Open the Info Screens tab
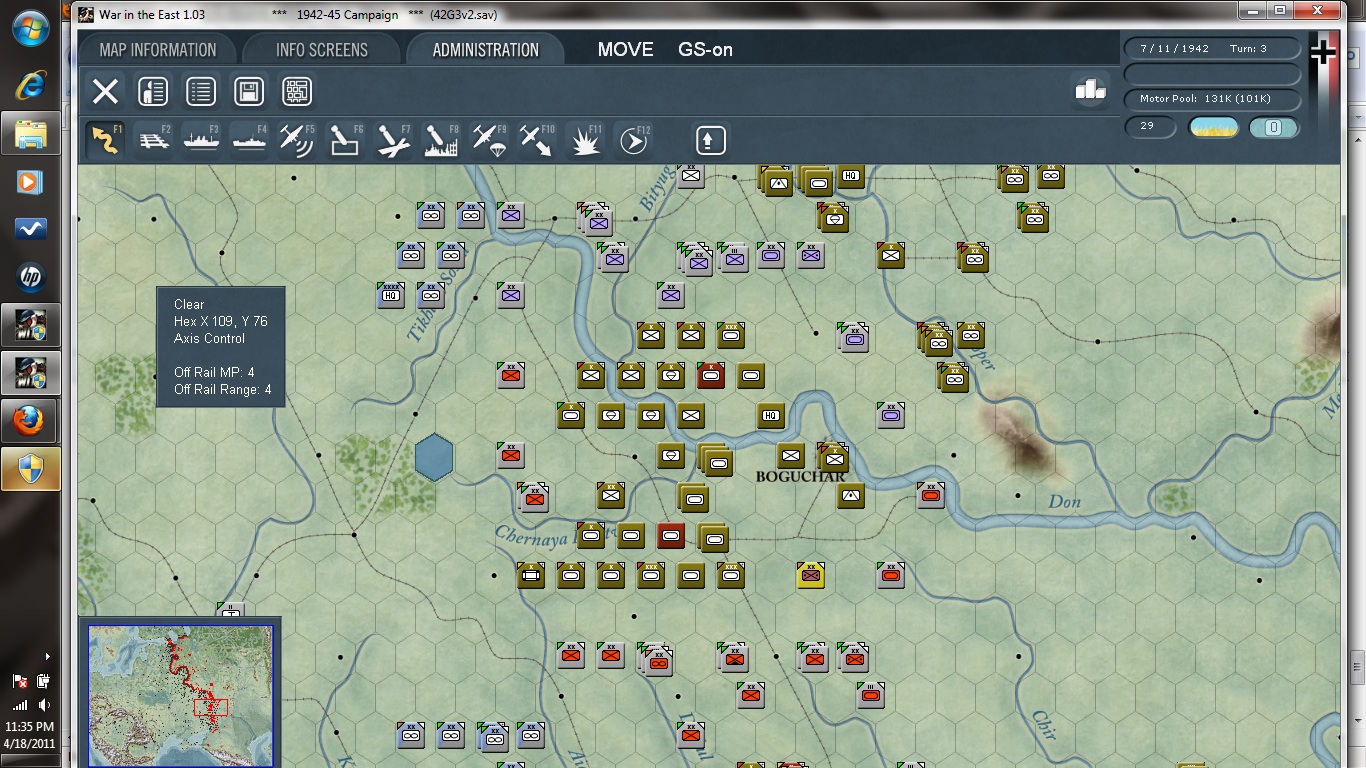Screen dimensions: 1366x768 click(322, 50)
